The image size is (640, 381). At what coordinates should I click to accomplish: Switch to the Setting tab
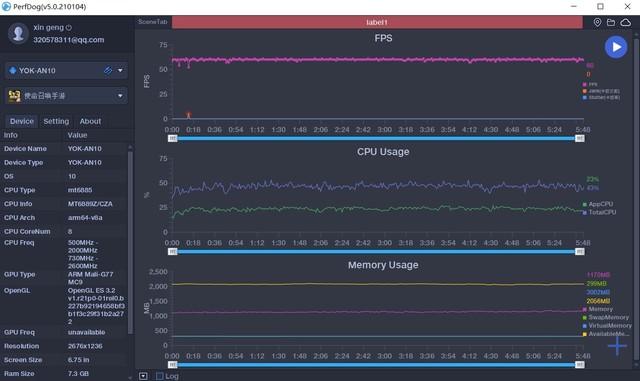click(56, 121)
